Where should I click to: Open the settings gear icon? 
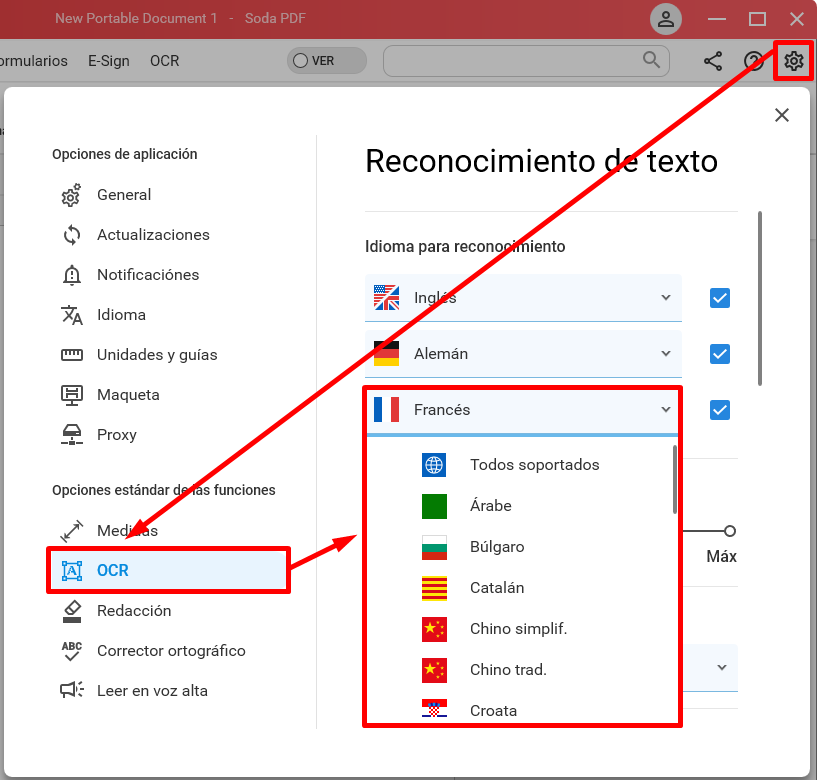794,61
